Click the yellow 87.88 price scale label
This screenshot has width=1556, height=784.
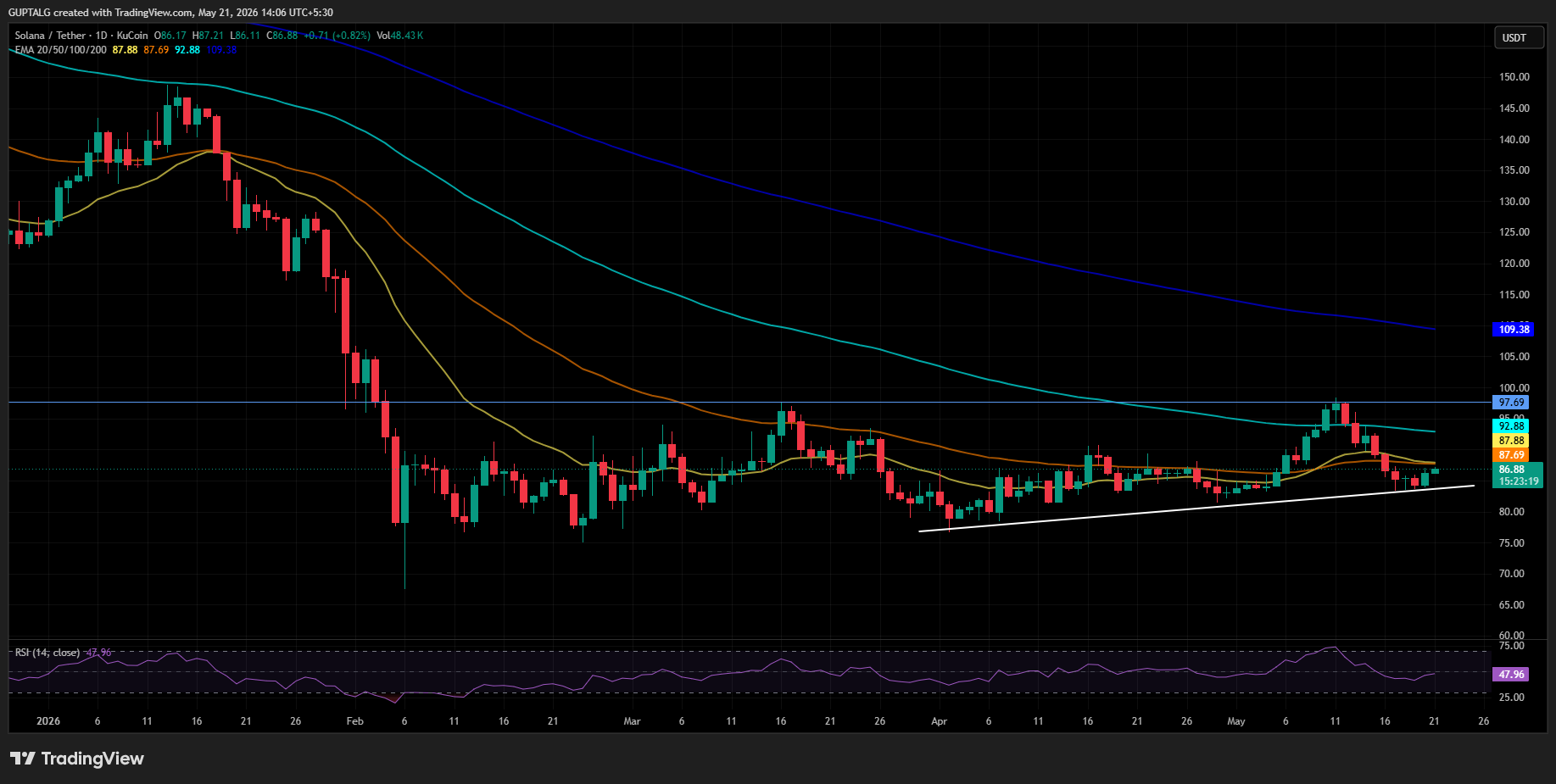[x=1511, y=441]
